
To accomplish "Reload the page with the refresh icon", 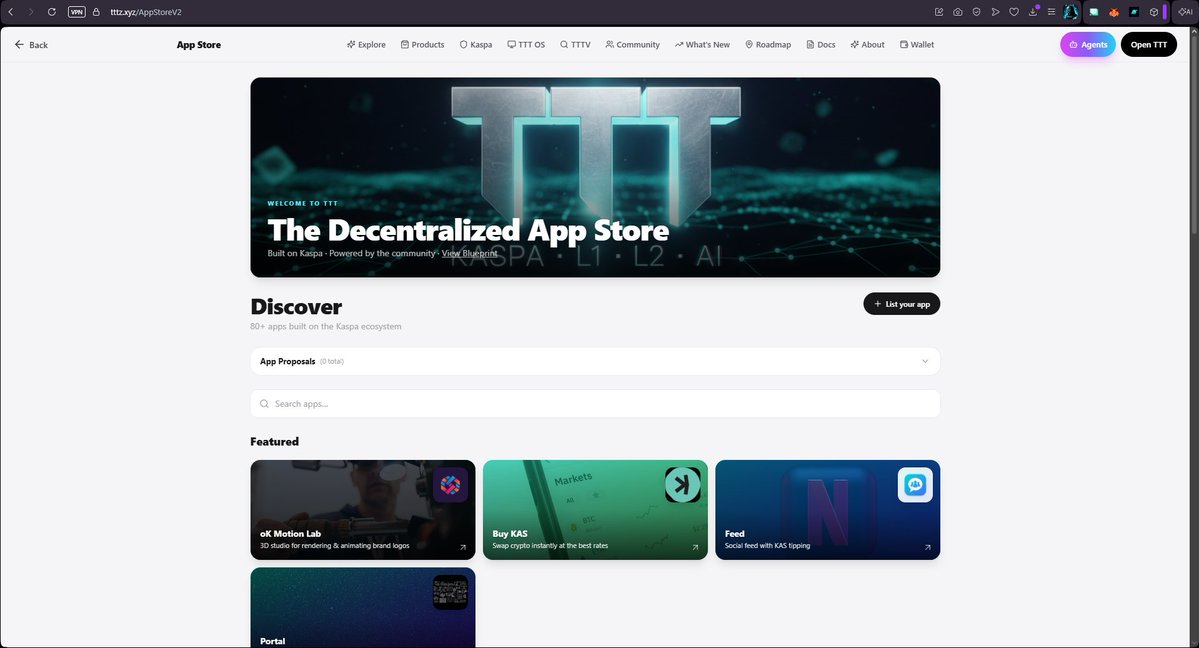I will pos(52,12).
